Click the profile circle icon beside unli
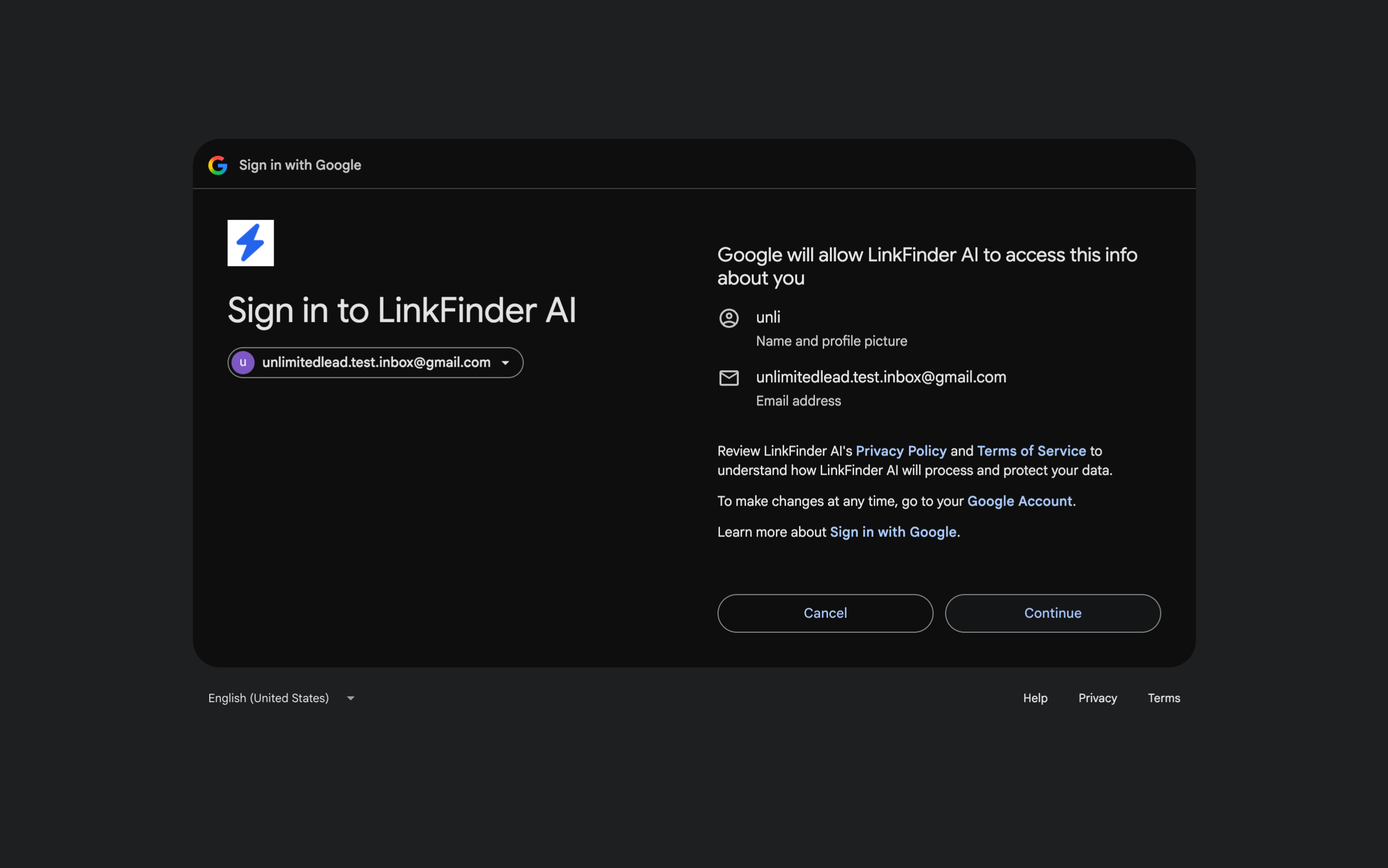 729,318
